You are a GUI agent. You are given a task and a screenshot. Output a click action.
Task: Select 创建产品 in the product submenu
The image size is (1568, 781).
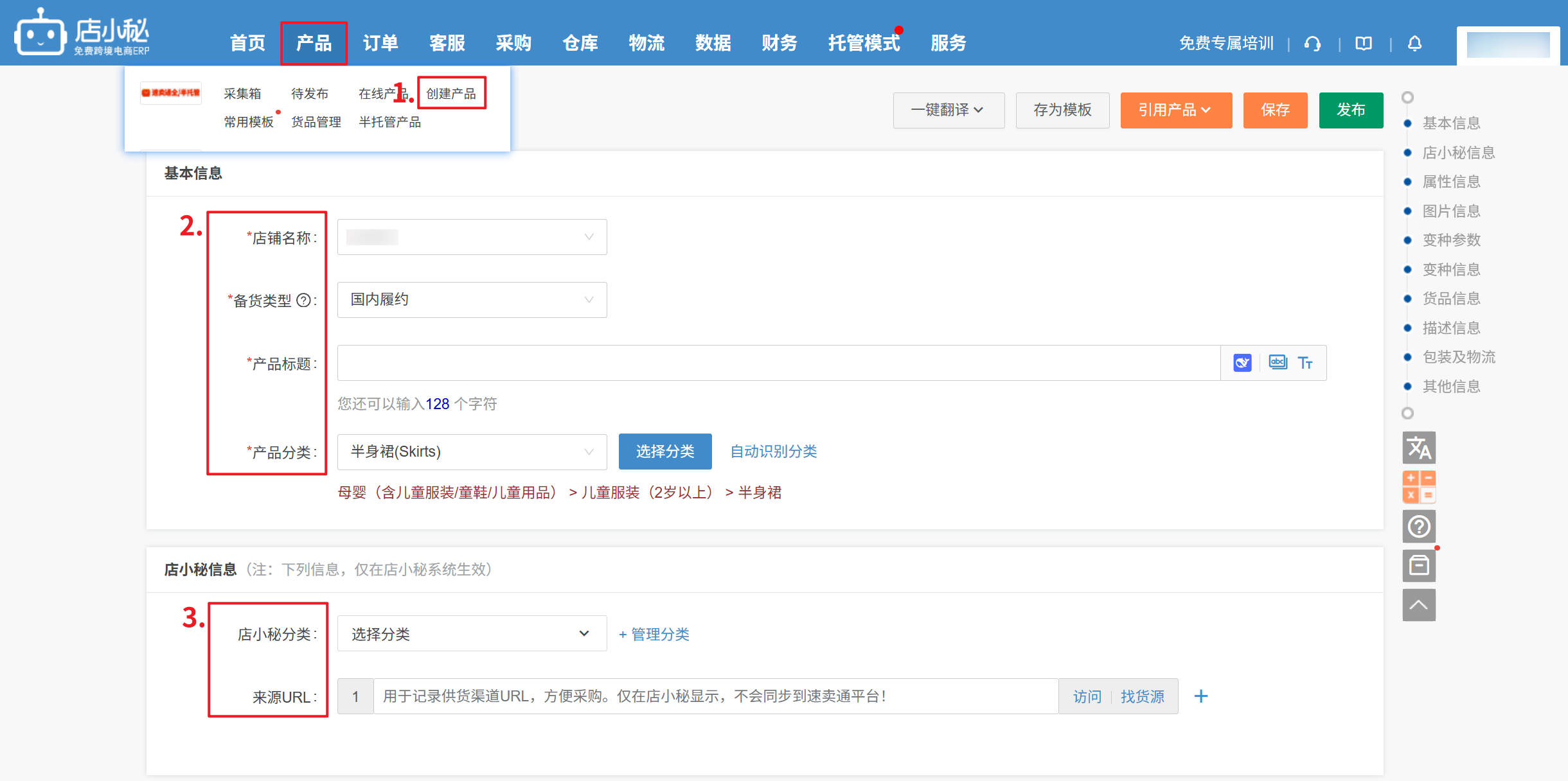(x=451, y=94)
